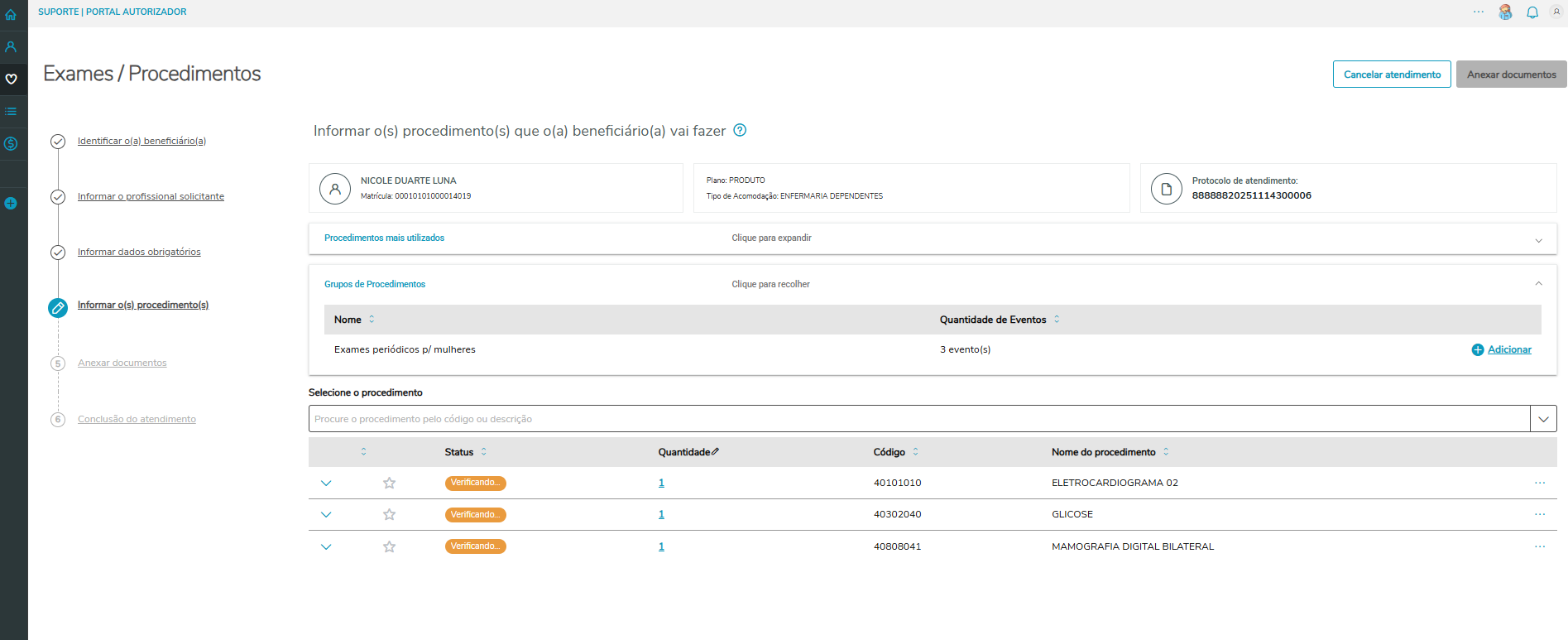
Task: Click the help question mark icon
Action: [741, 130]
